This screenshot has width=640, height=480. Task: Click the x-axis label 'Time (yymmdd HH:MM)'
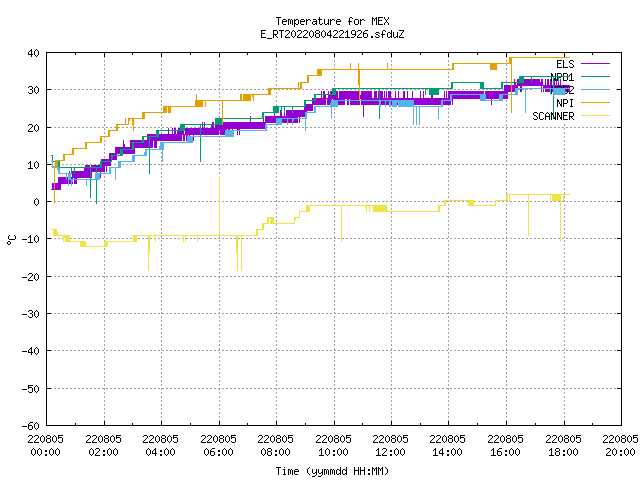tap(332, 471)
